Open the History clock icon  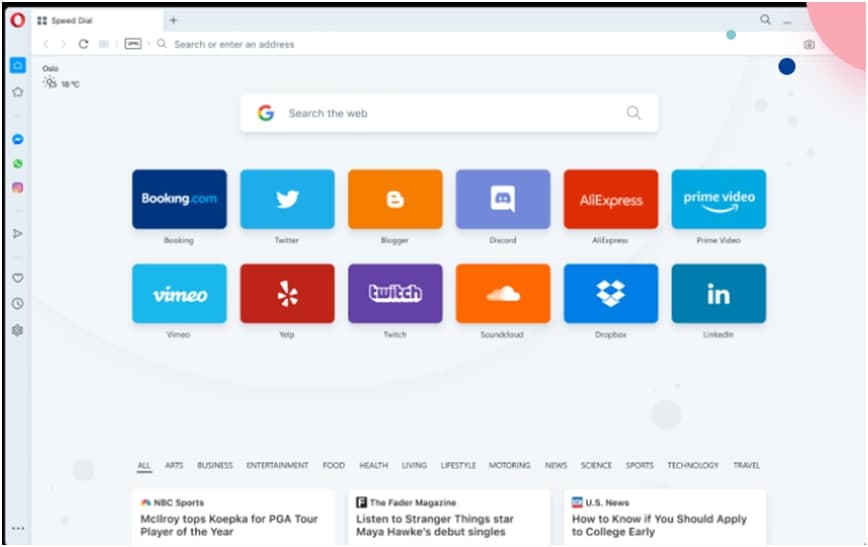tap(18, 303)
